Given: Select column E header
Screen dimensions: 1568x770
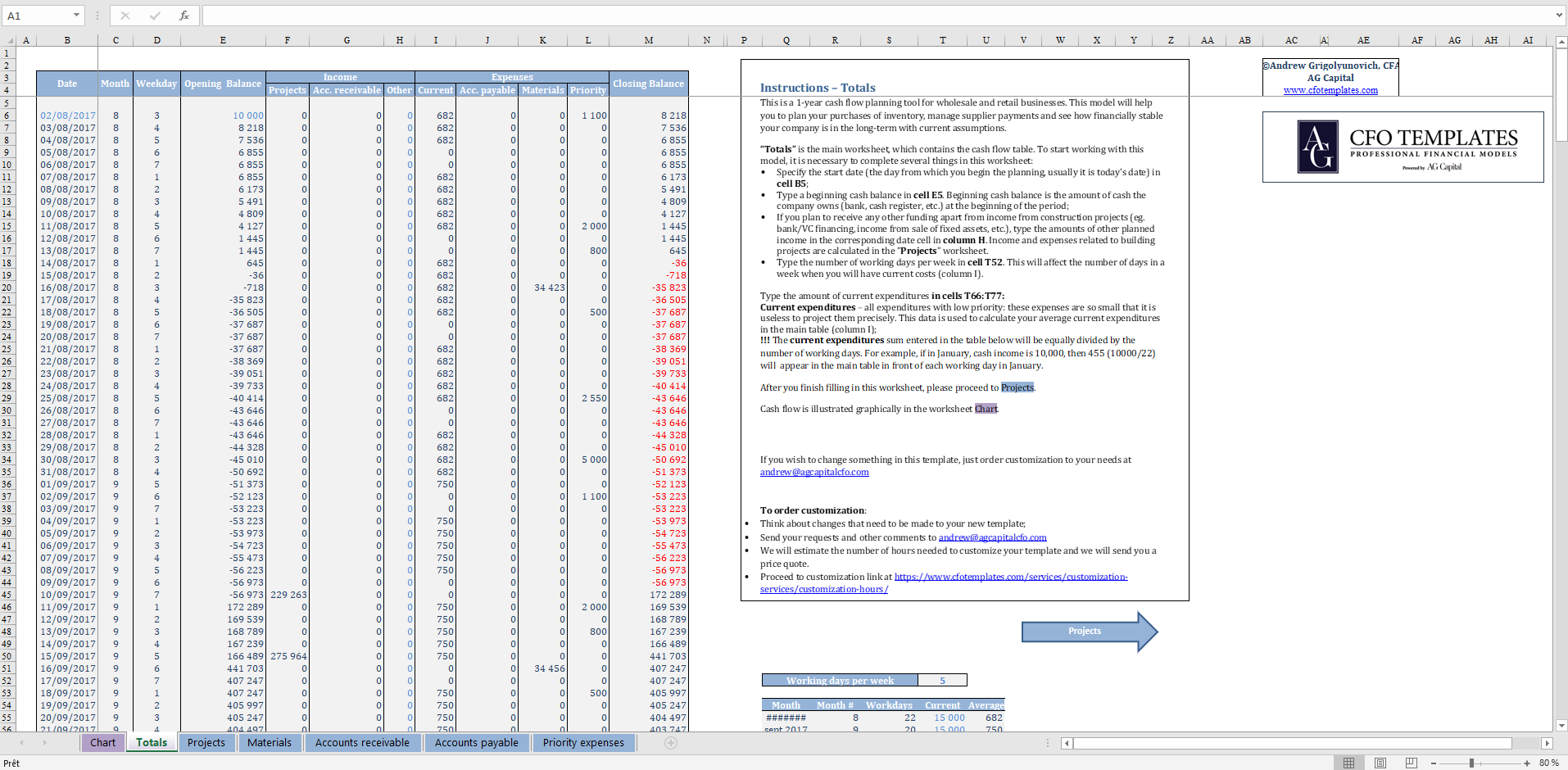Looking at the screenshot, I should point(223,40).
